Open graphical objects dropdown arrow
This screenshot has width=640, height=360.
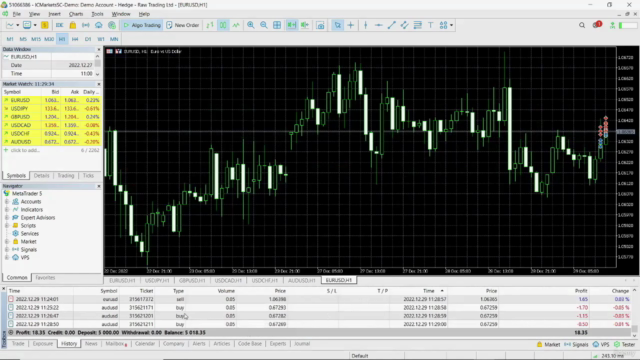click(x=451, y=25)
